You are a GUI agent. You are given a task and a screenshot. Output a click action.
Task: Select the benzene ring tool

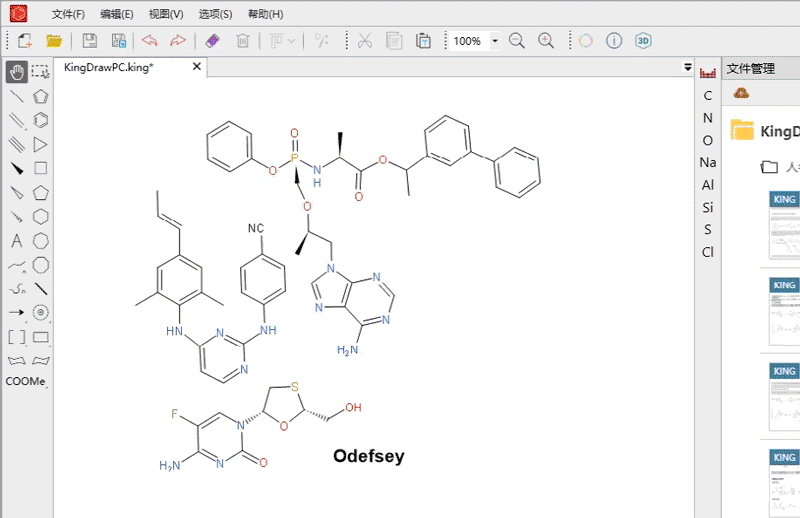pyautogui.click(x=40, y=120)
